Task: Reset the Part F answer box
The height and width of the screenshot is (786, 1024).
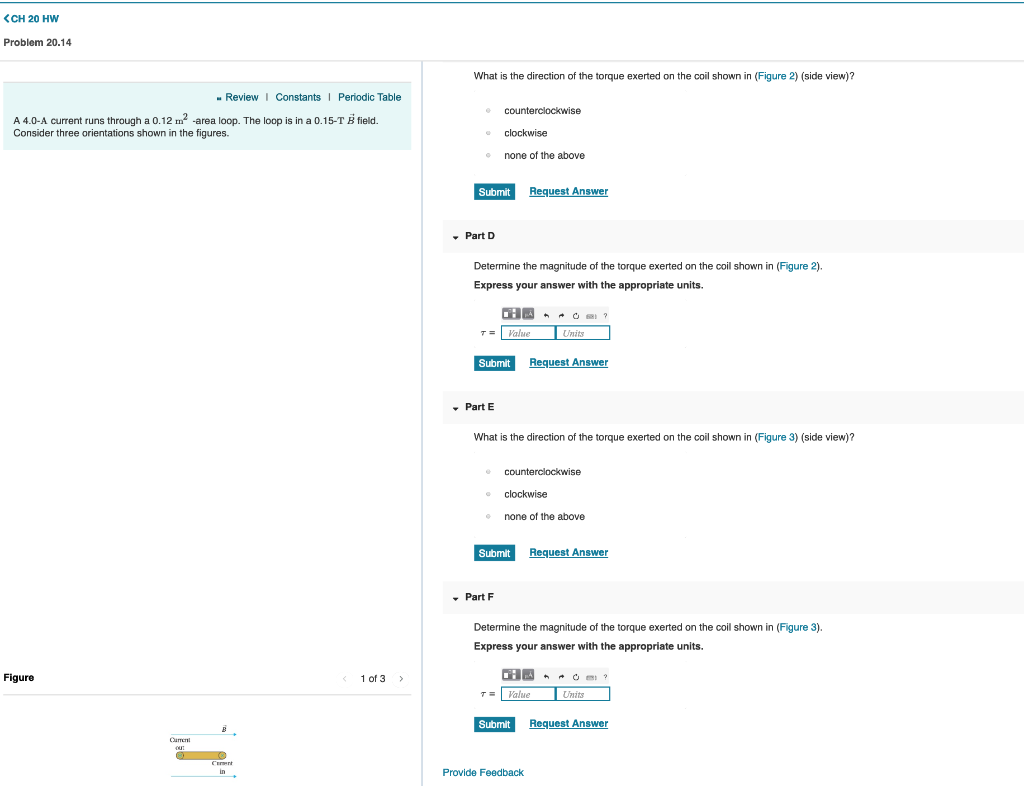Action: [576, 676]
